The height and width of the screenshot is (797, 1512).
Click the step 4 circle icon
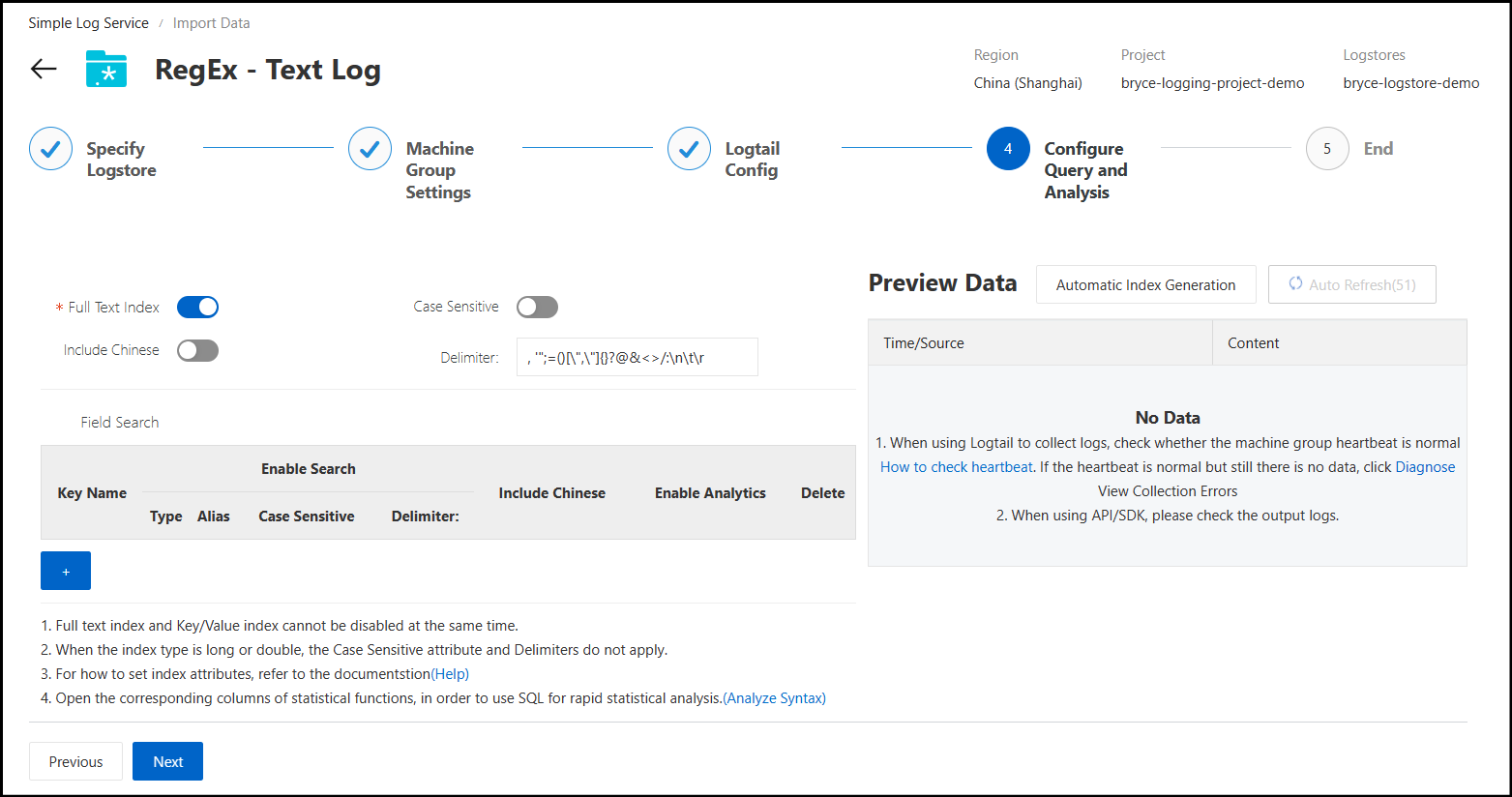coord(1008,149)
